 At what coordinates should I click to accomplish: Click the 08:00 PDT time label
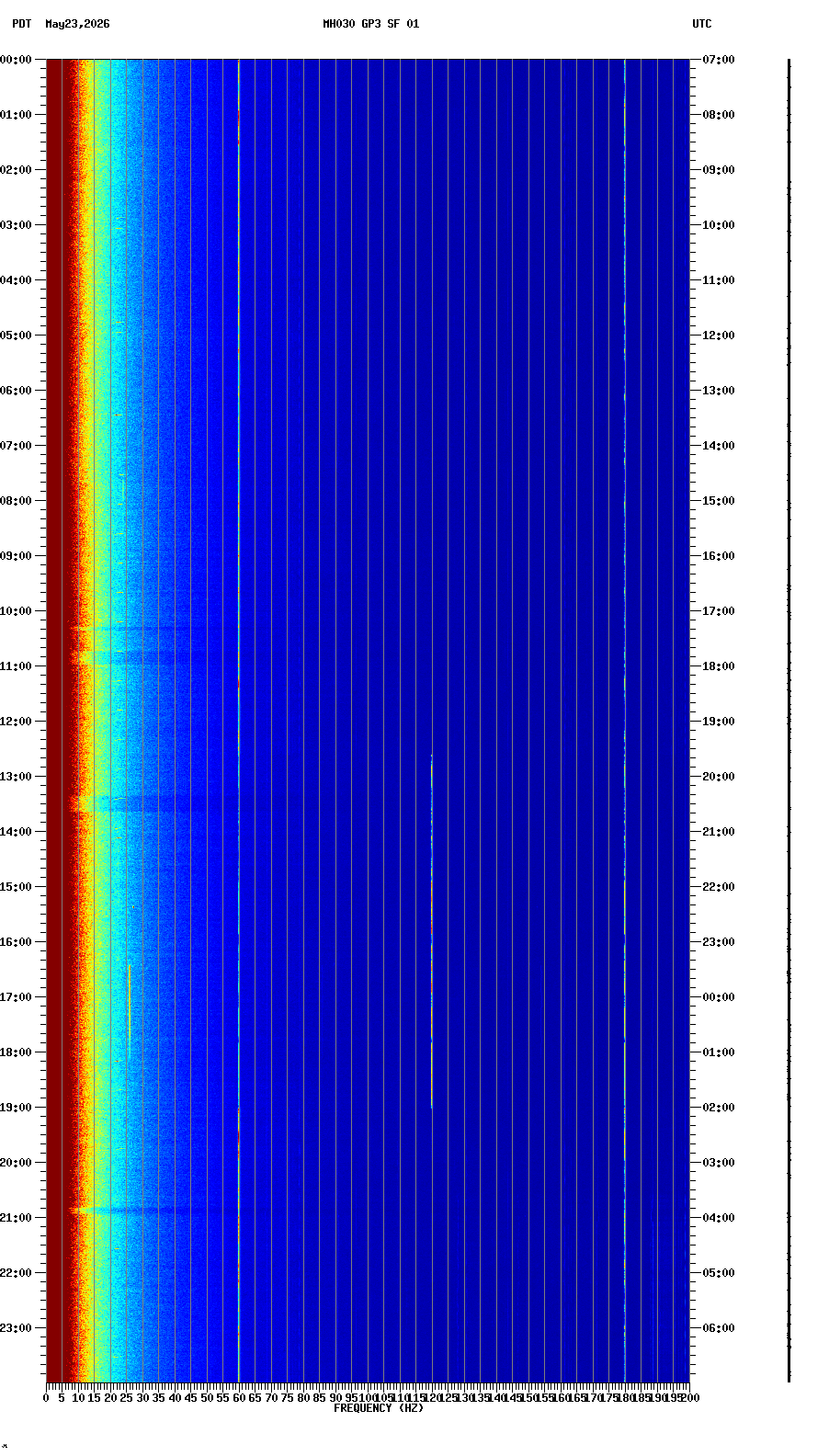pos(16,501)
